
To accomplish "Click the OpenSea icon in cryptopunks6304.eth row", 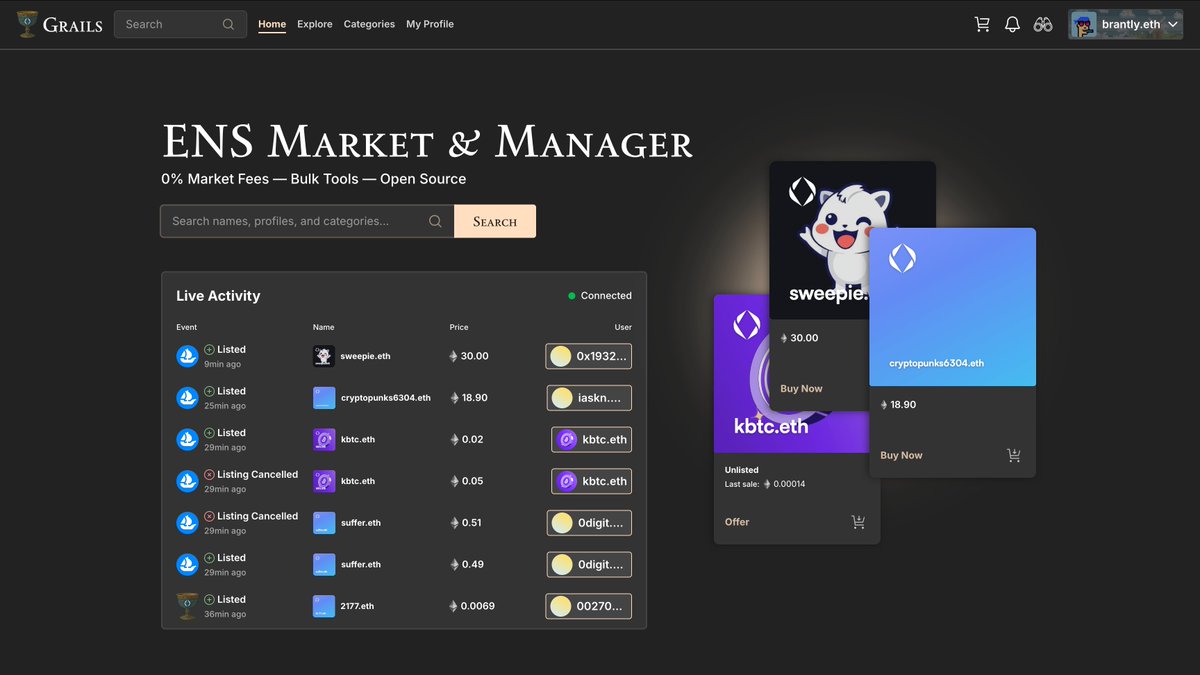I will 187,398.
